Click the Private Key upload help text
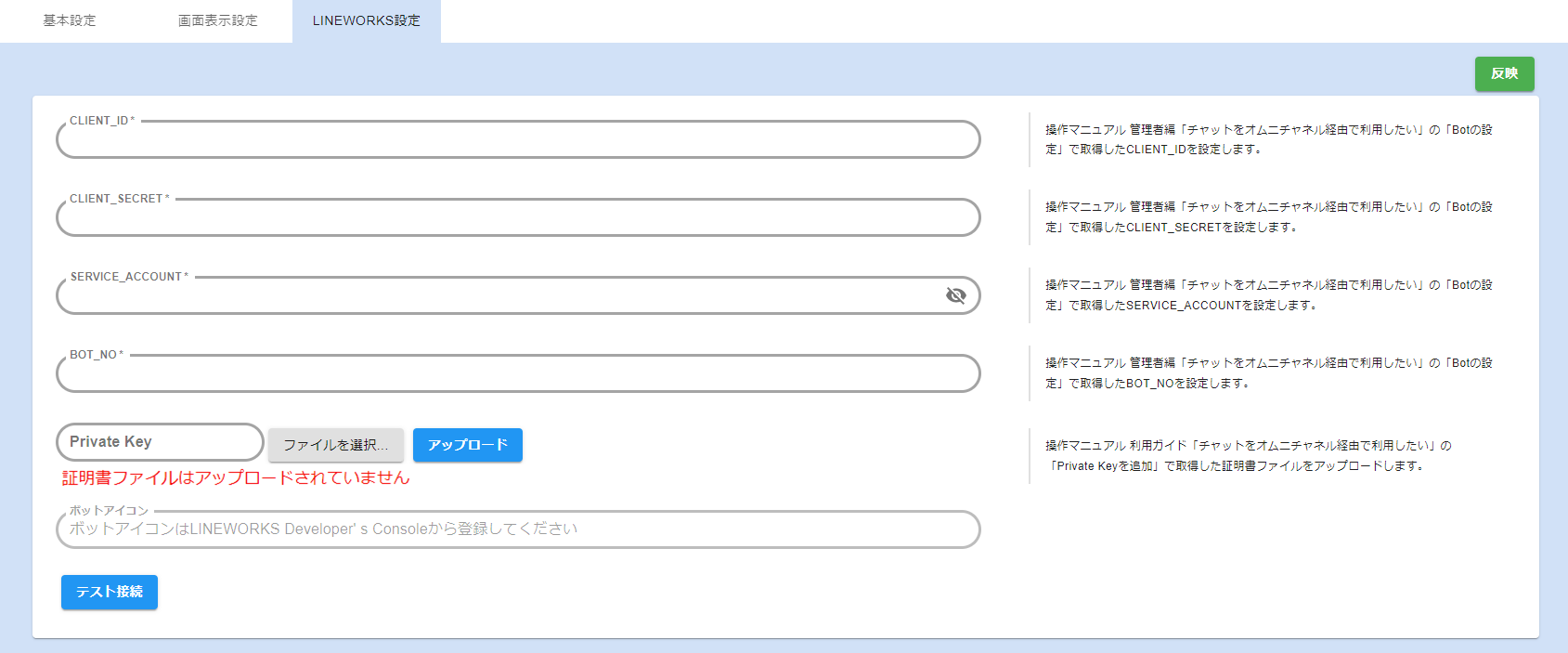 1248,456
